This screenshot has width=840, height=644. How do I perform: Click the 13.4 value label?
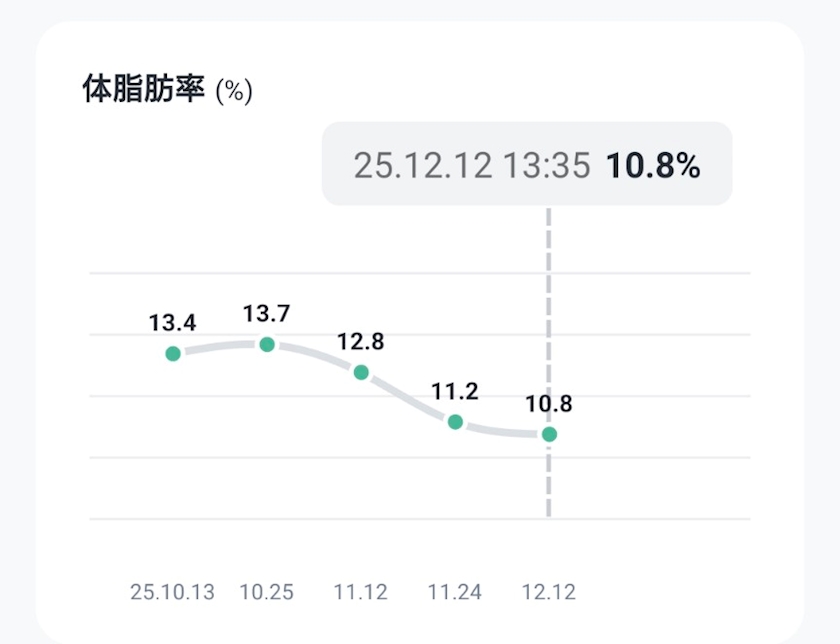[x=173, y=323]
